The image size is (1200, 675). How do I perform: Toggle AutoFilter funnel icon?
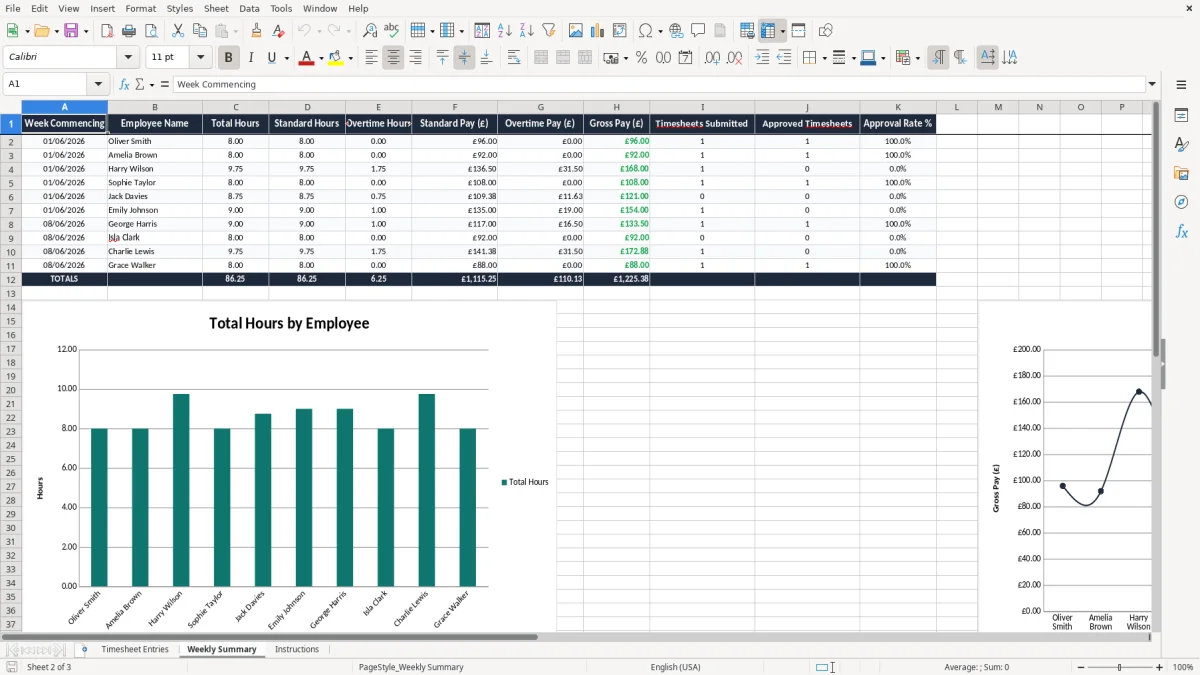[548, 31]
